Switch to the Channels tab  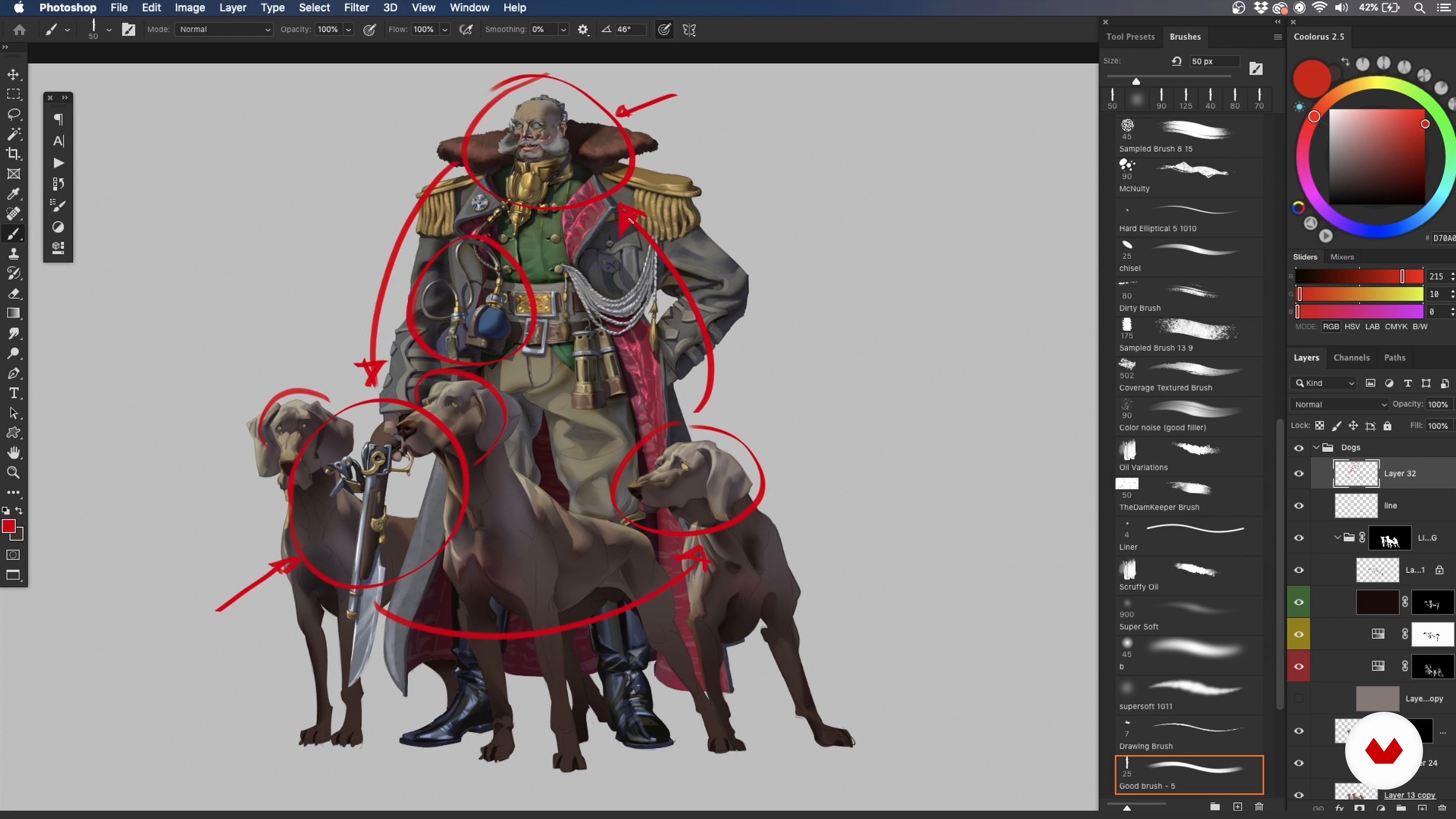click(x=1351, y=358)
